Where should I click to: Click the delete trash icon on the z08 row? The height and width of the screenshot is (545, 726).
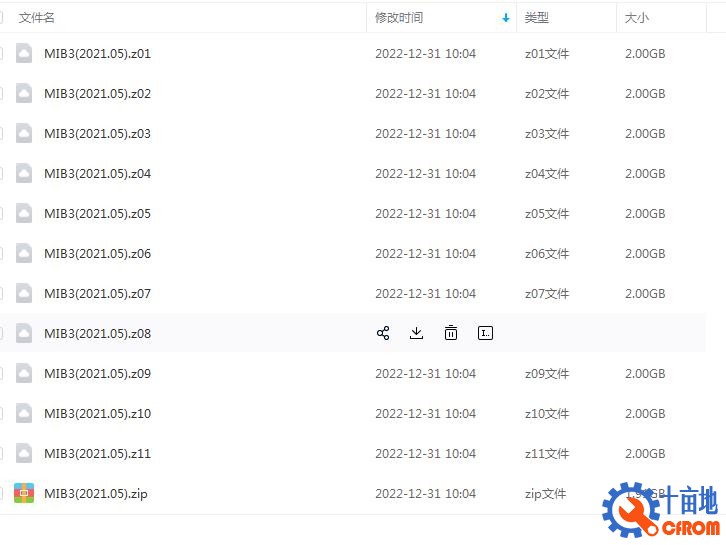pos(451,333)
